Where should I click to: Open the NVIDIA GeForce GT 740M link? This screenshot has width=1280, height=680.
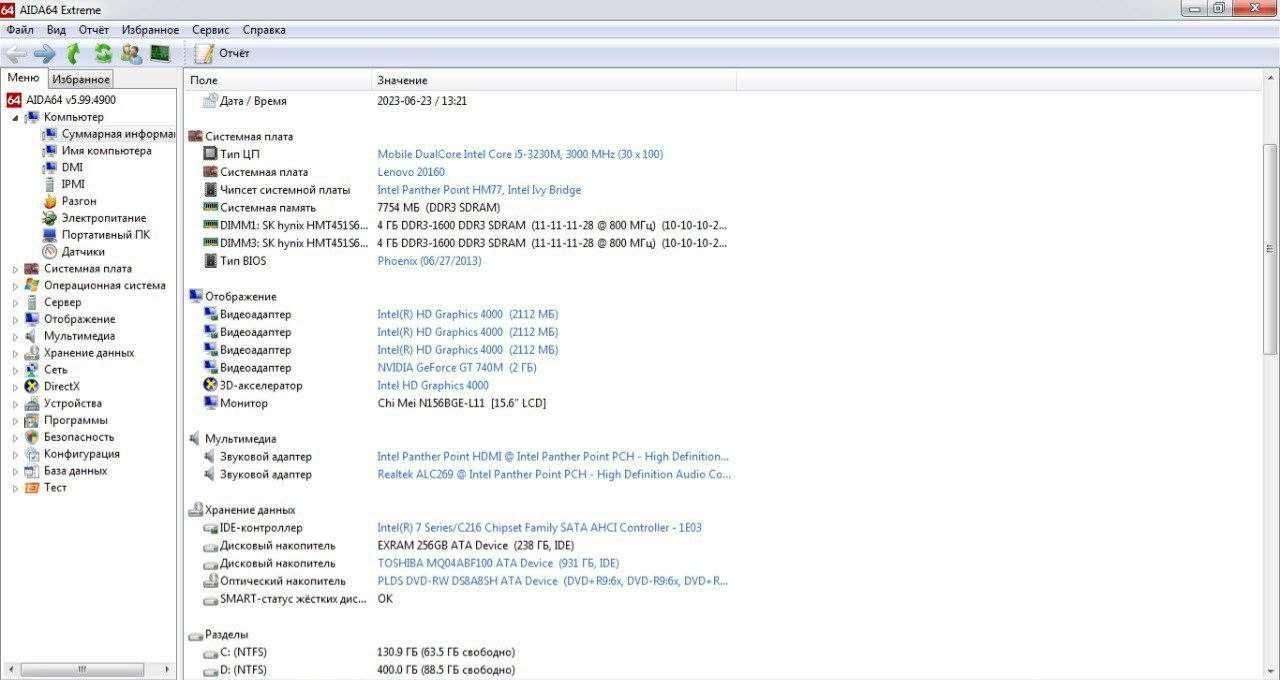[x=457, y=367]
